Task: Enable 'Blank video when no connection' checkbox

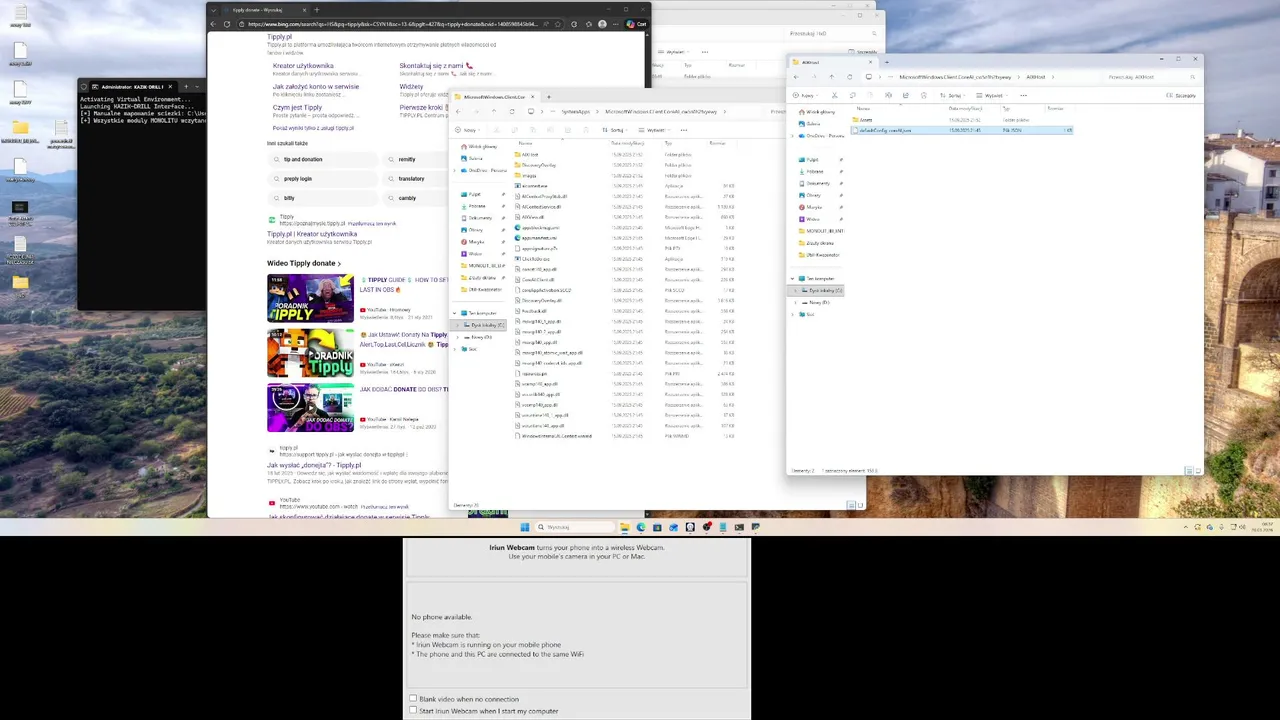Action: pos(413,699)
